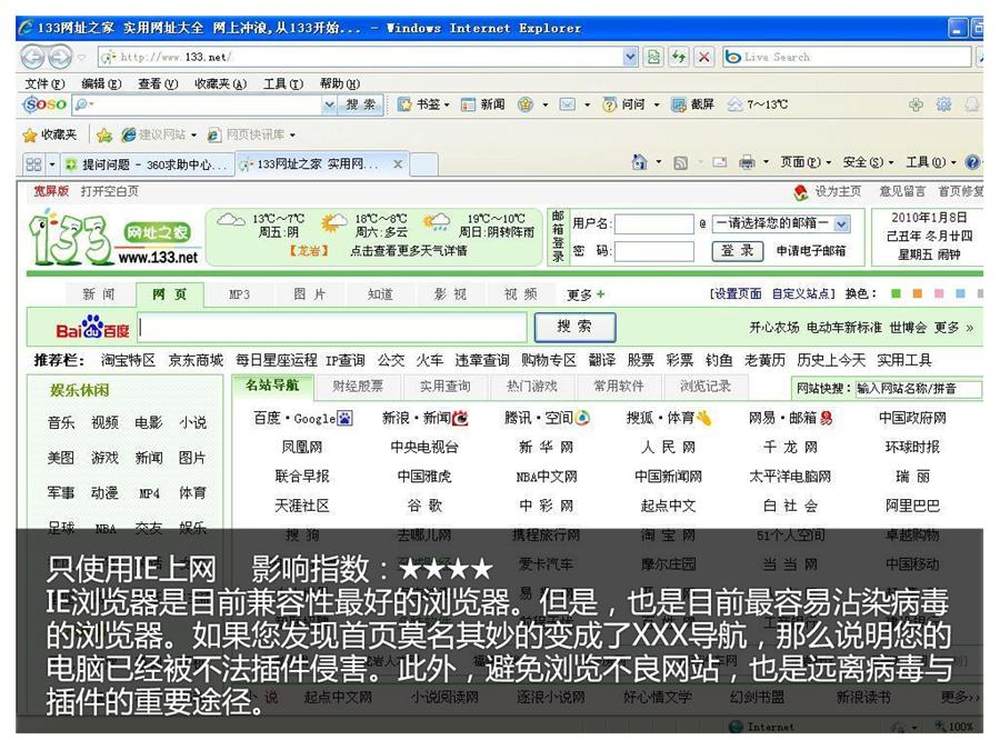Focus the Baidu search input field
This screenshot has width=1000, height=750.
click(x=332, y=327)
